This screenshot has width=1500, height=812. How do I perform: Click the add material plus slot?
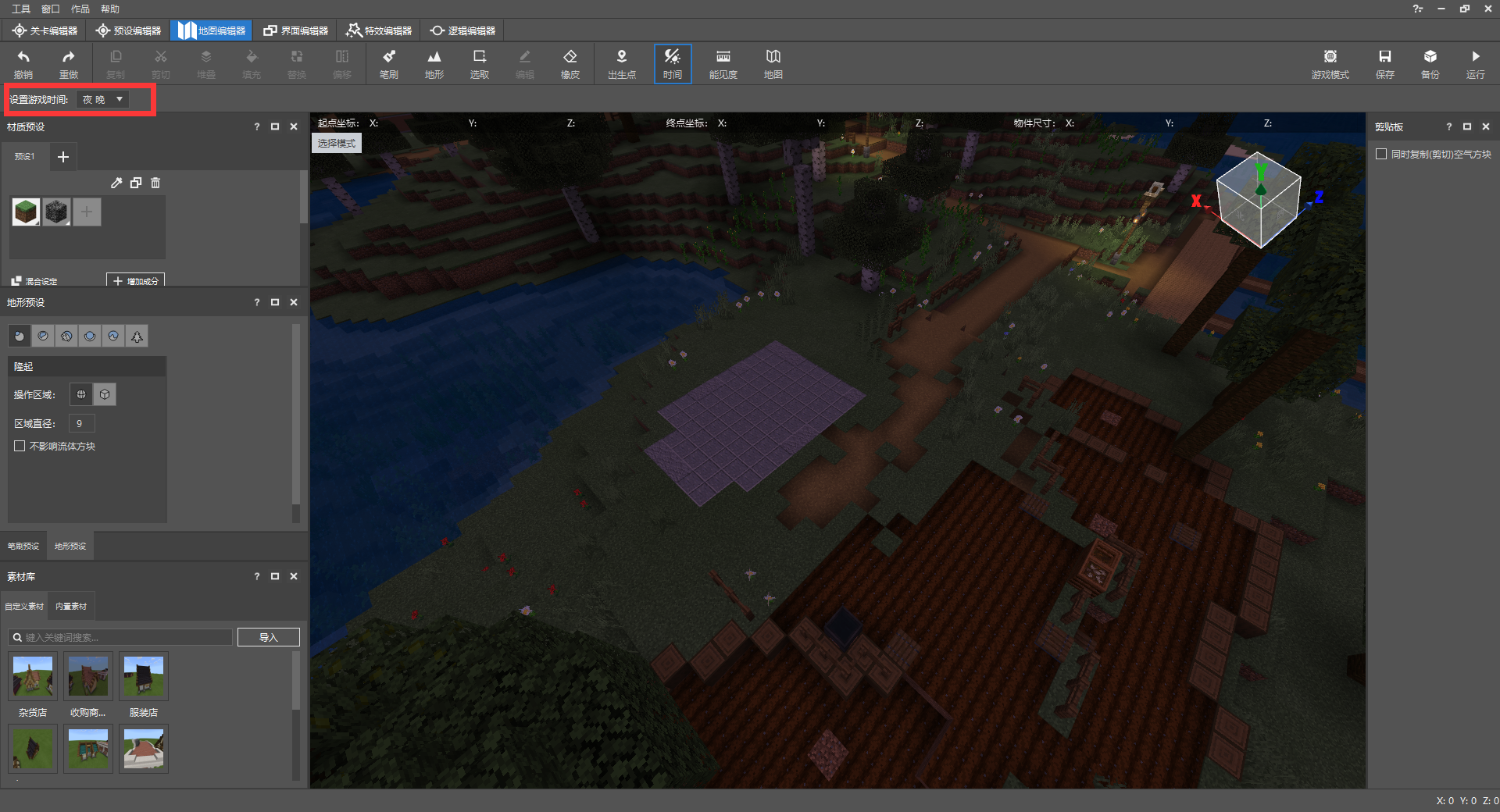pyautogui.click(x=87, y=212)
